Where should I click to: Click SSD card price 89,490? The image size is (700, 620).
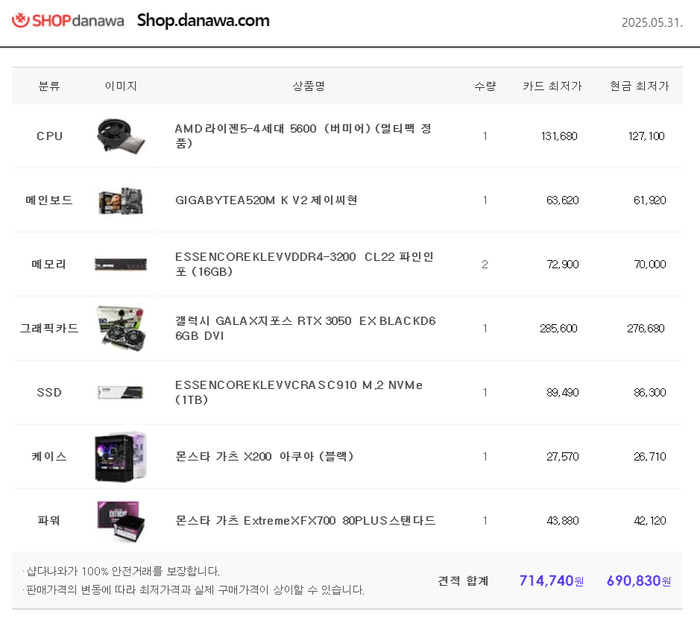coord(562,393)
